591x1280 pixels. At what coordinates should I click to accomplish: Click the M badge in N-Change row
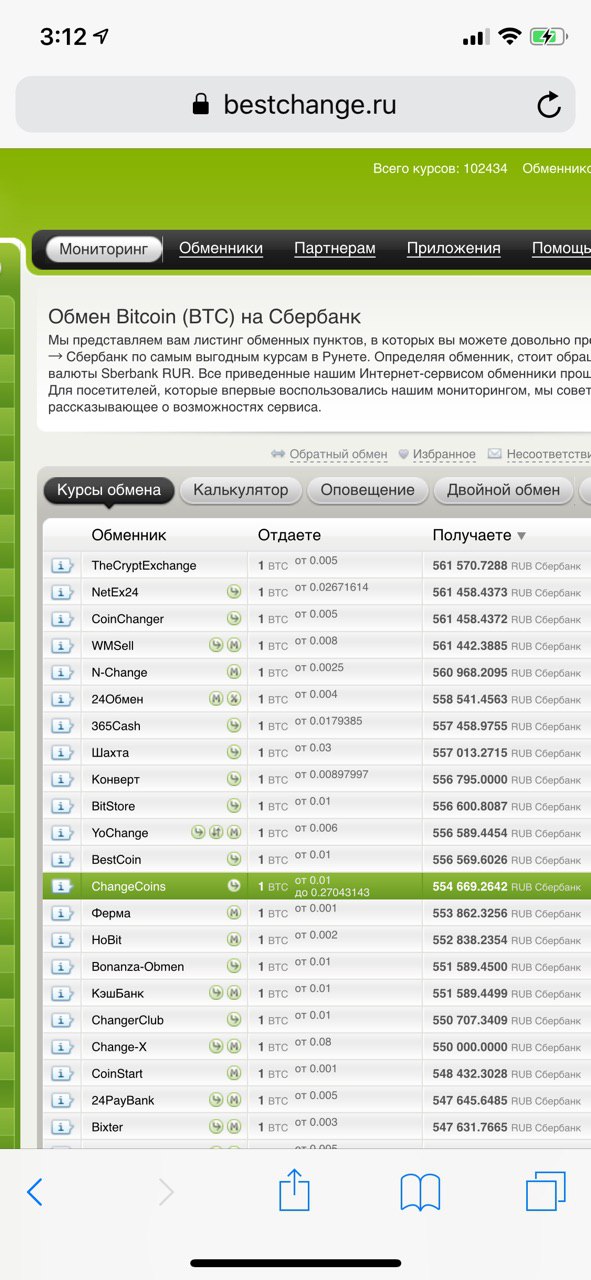click(234, 673)
